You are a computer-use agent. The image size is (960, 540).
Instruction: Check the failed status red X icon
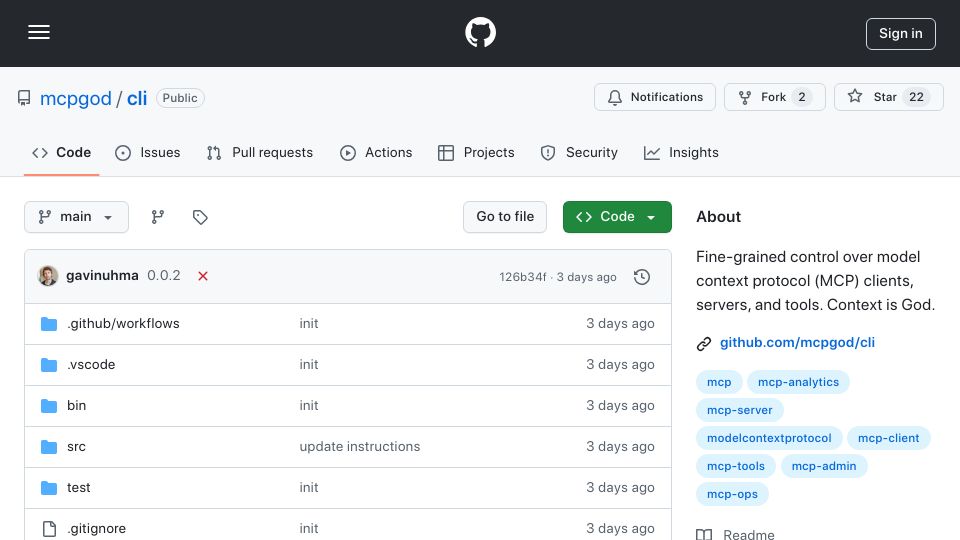coord(203,276)
